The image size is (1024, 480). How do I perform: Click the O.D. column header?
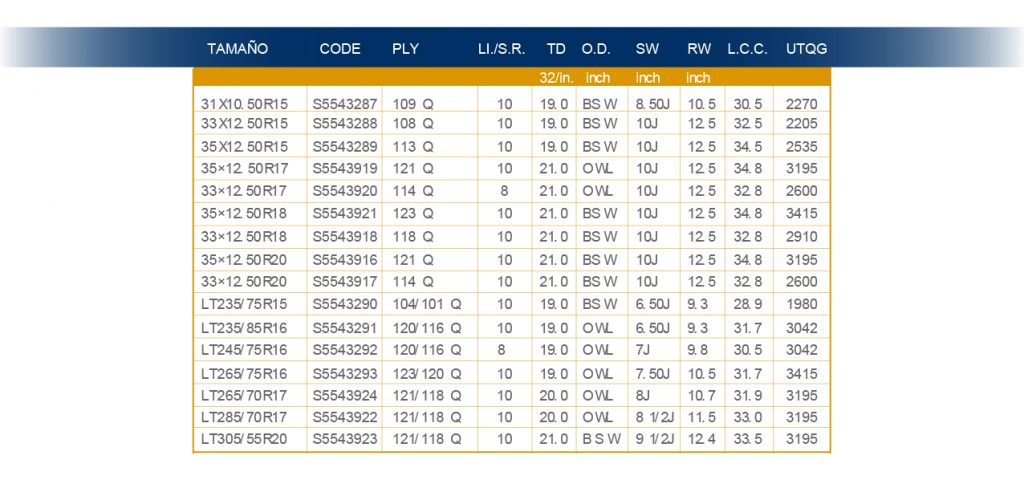click(598, 49)
